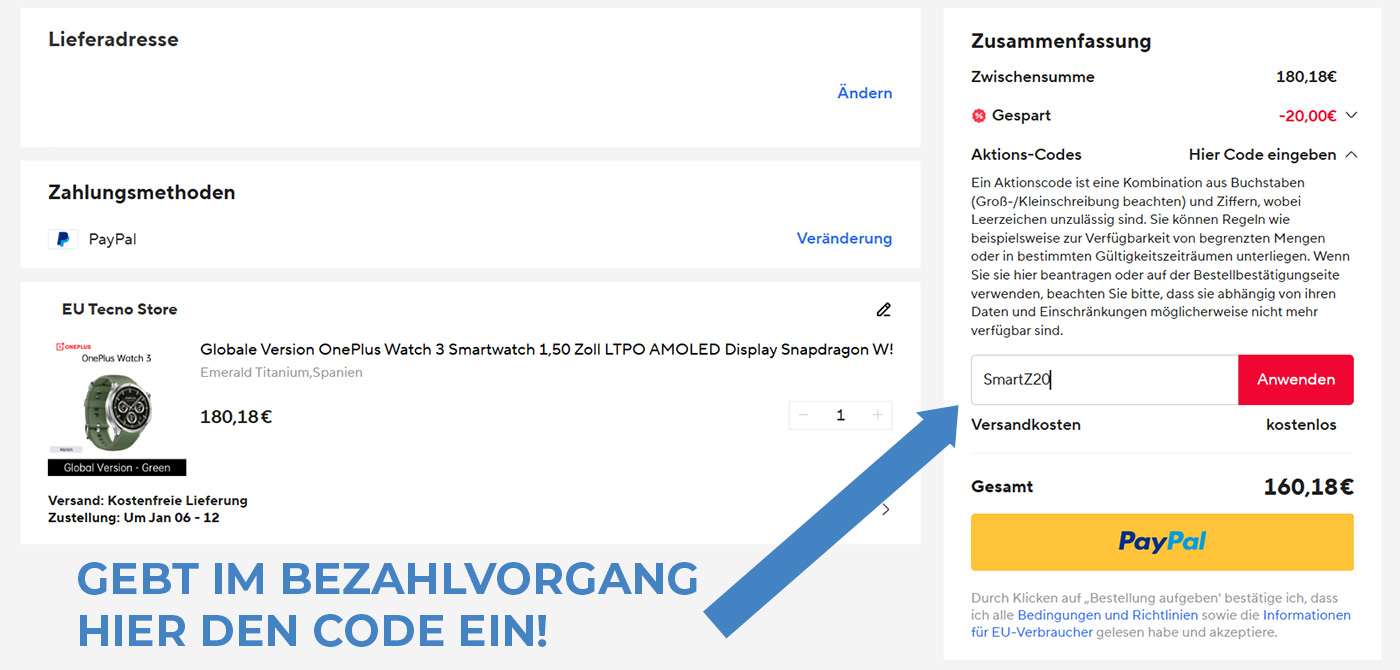Click the OnePlus Watch 3 product title
Screen dimensions: 1400x670
tap(546, 350)
